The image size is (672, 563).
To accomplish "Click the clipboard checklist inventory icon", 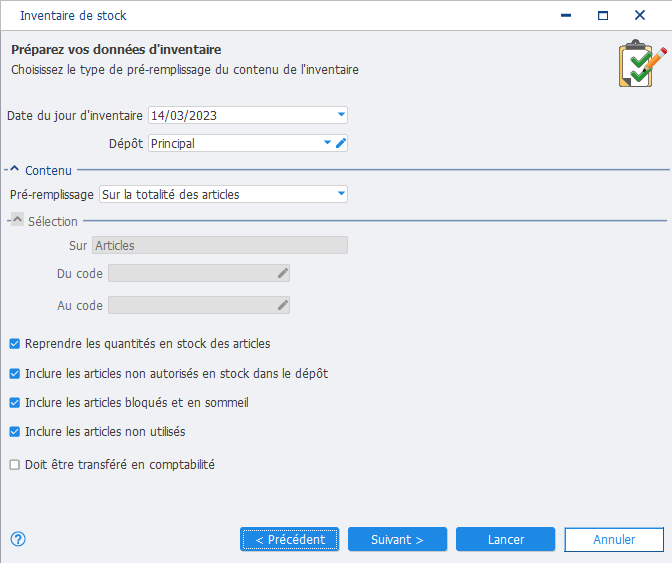I will 642,63.
